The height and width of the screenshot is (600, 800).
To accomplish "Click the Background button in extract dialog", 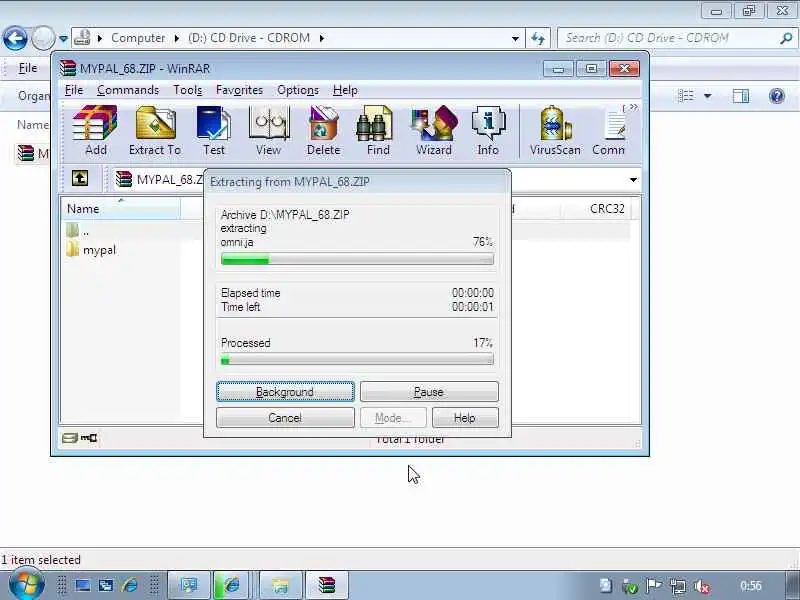I will [285, 392].
